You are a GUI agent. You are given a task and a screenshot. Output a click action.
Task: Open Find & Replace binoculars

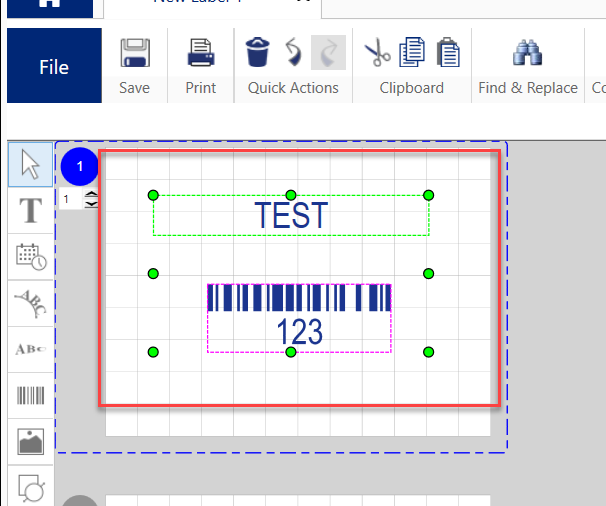point(527,52)
